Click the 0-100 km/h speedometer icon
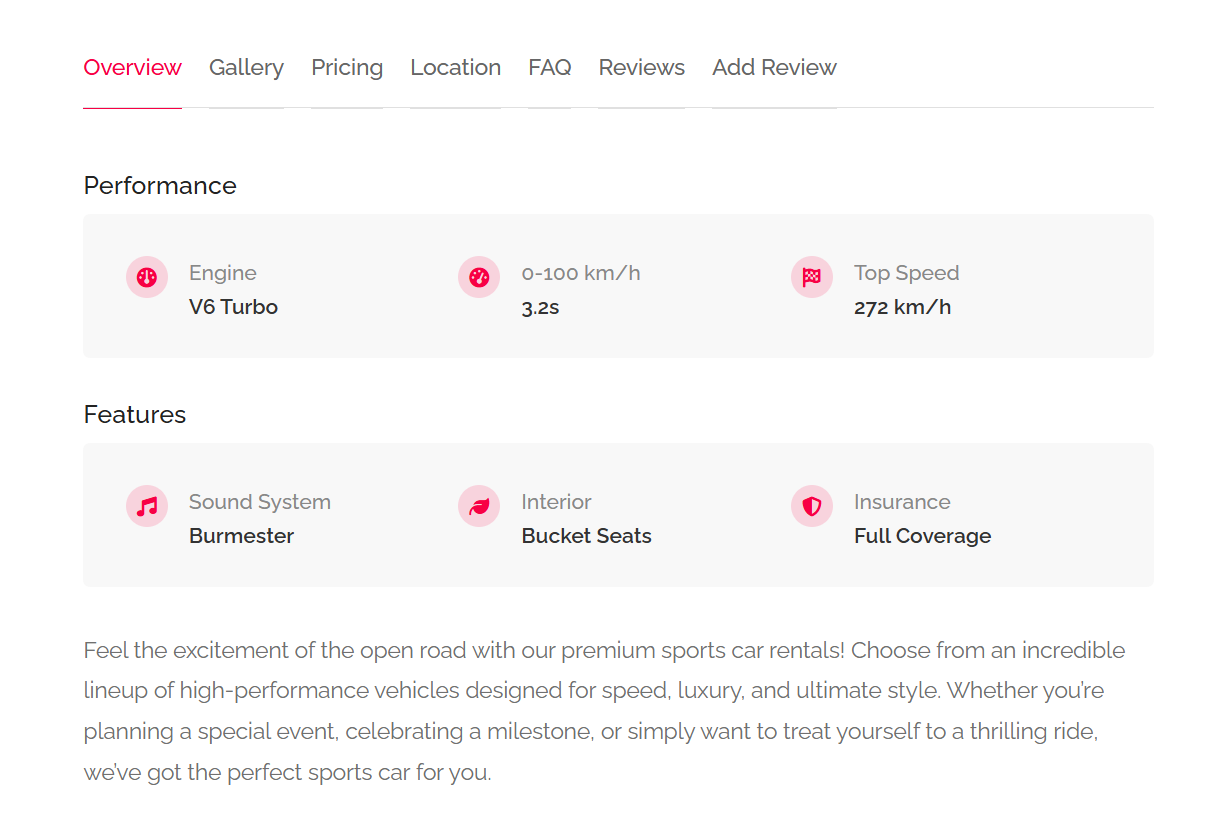 [x=479, y=277]
